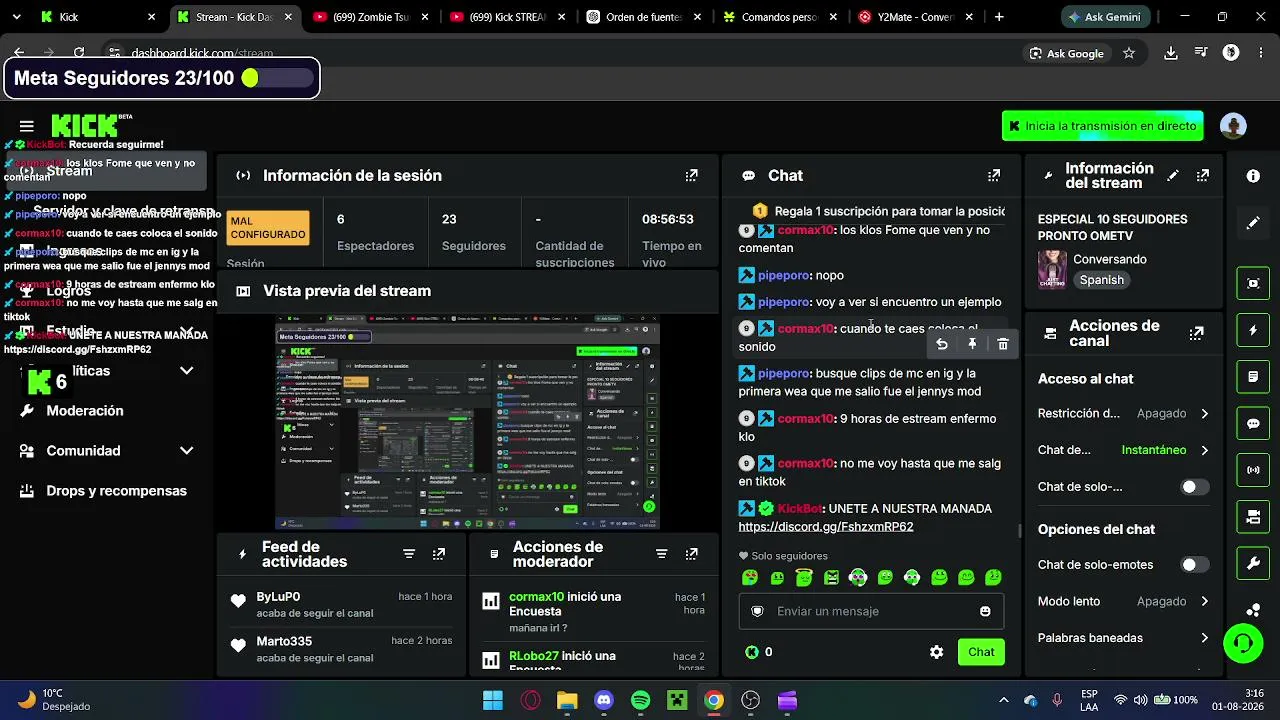Open the Windows Start menu
Image resolution: width=1280 pixels, height=720 pixels.
click(x=493, y=700)
